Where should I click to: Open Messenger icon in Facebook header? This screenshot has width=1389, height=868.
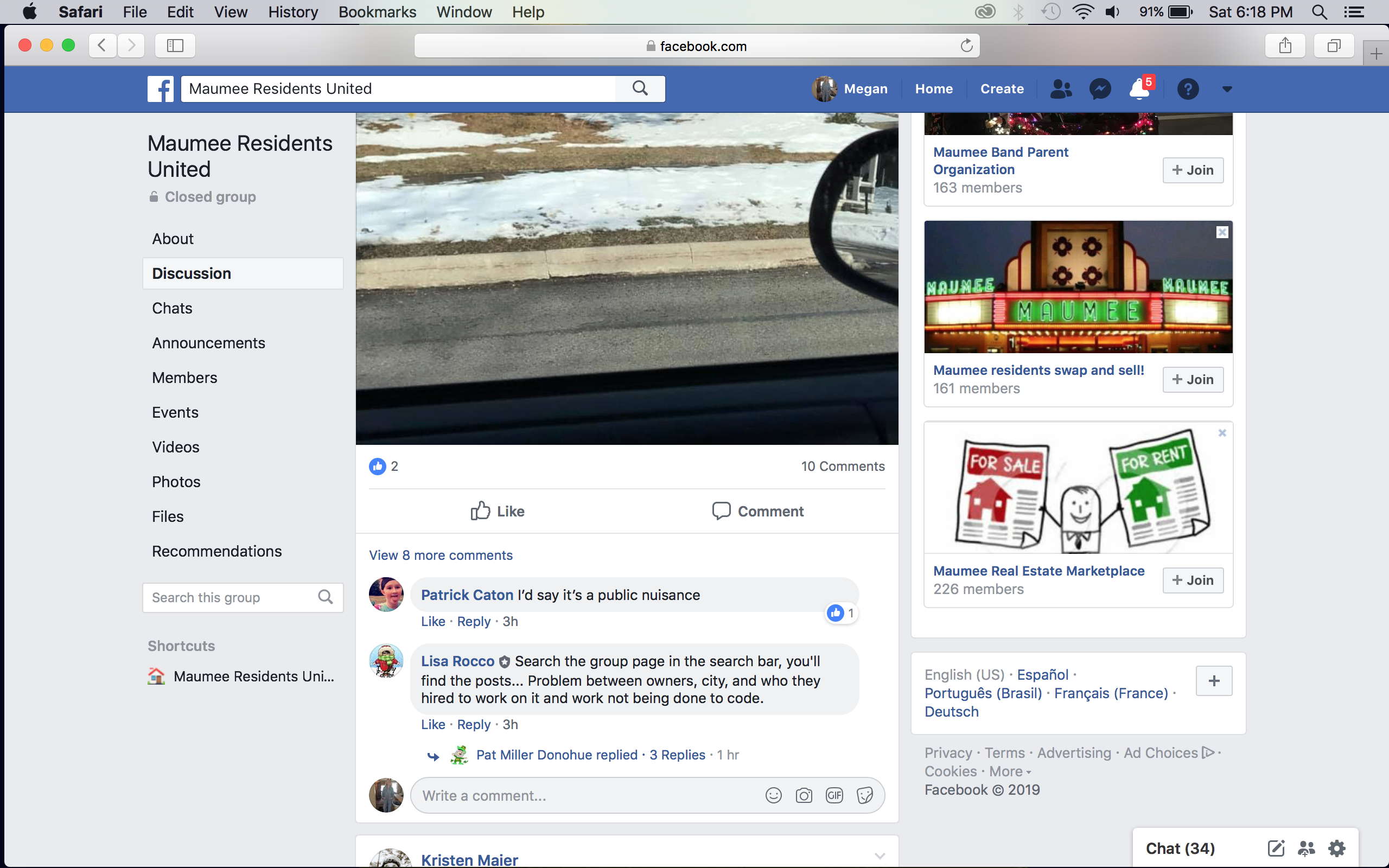[1100, 89]
